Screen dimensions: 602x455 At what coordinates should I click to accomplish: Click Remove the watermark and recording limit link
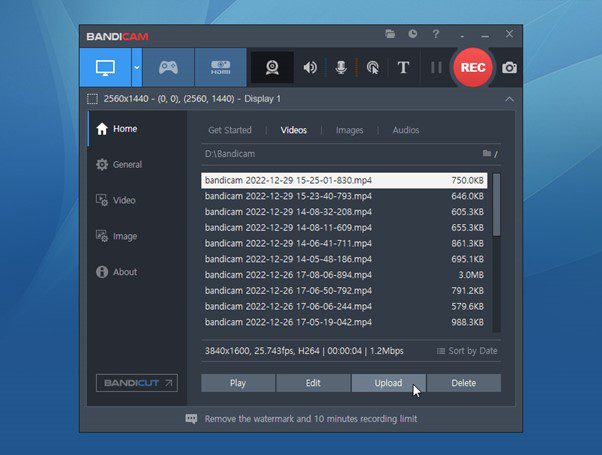pos(311,419)
